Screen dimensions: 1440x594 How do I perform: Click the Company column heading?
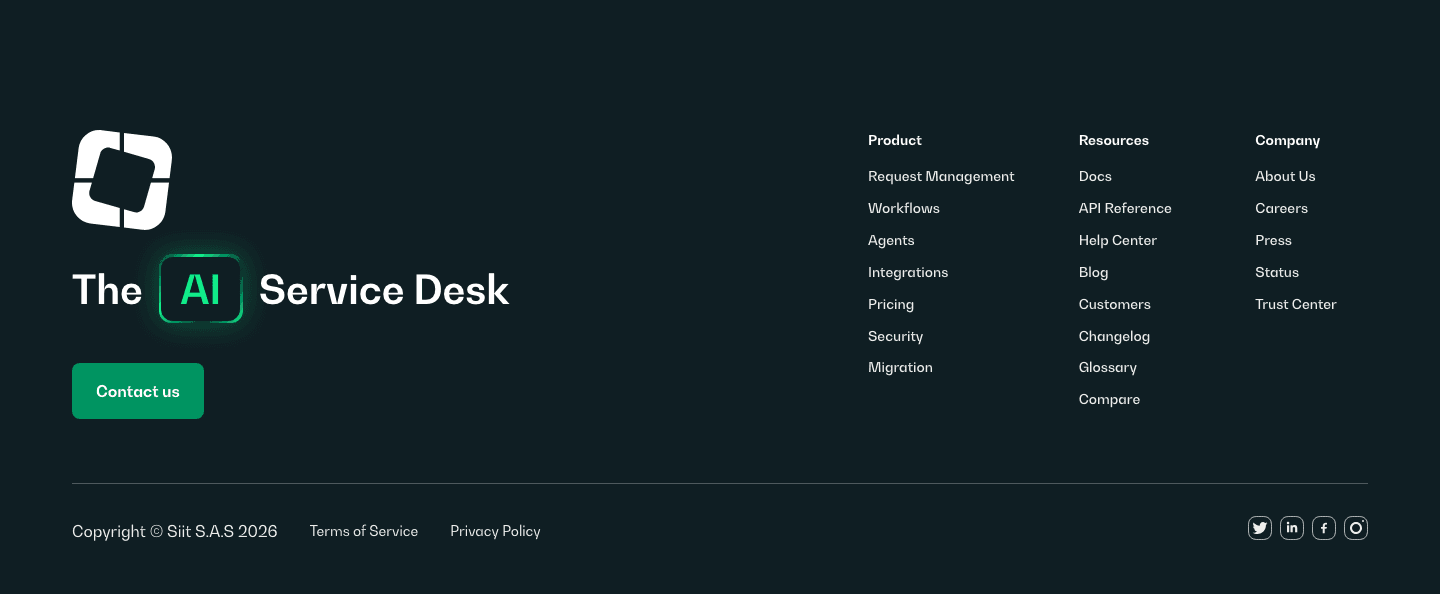coord(1288,141)
